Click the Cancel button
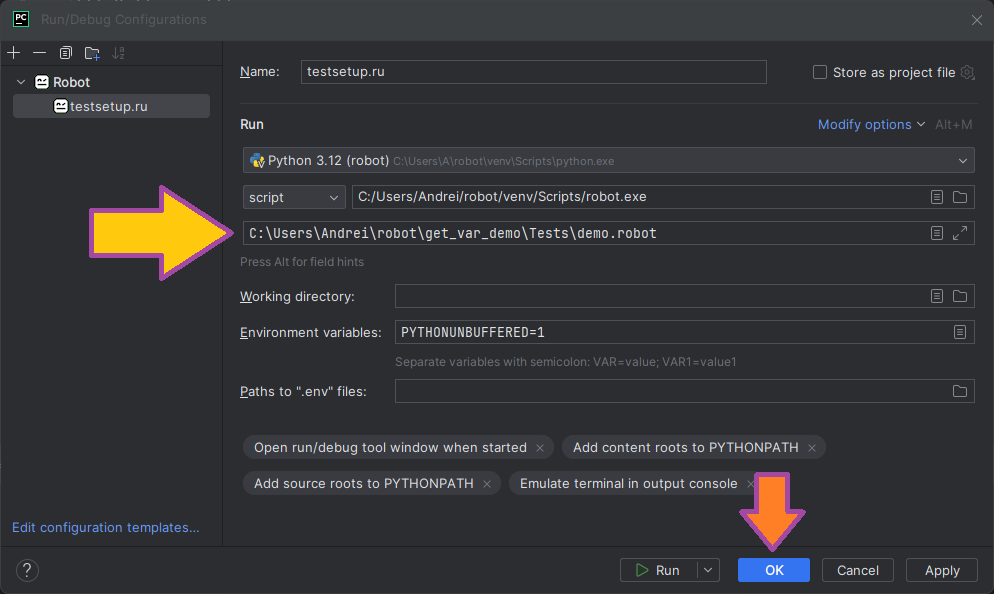The image size is (994, 594). (858, 571)
